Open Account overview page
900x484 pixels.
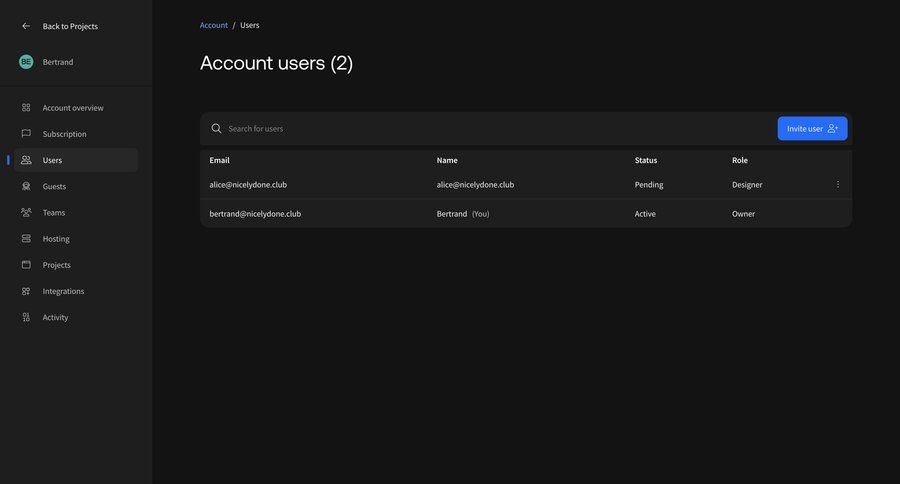point(73,108)
